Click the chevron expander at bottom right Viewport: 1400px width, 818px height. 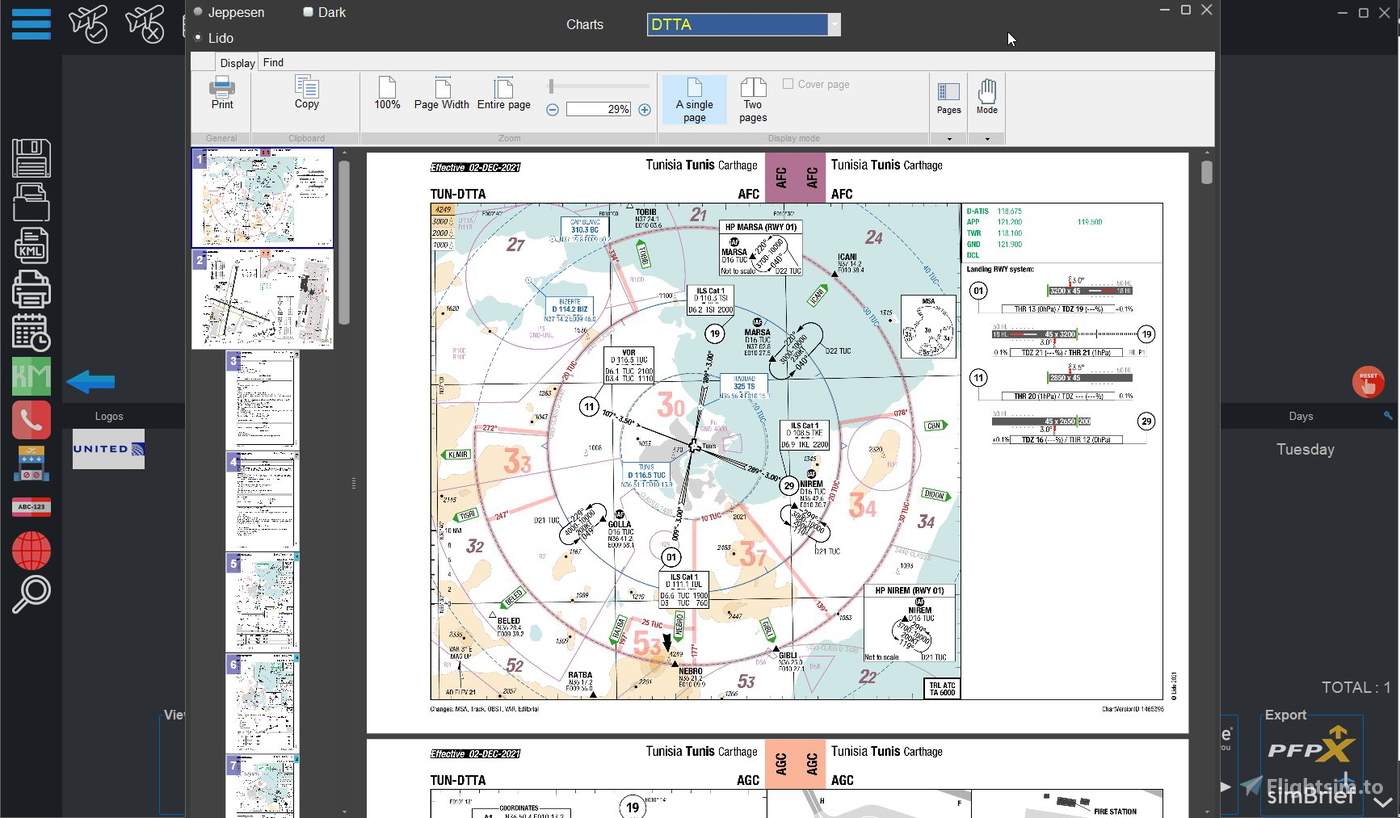1383,800
